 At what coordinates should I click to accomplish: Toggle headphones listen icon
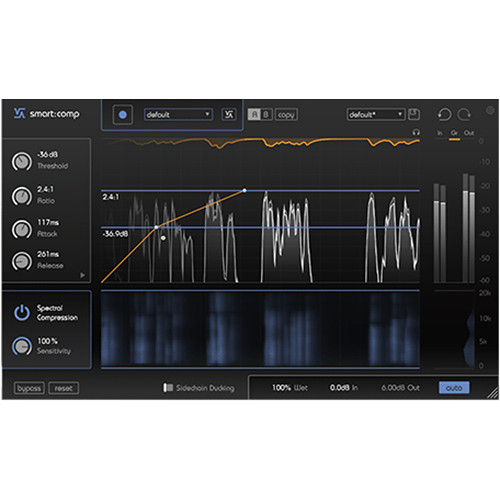coord(416,132)
